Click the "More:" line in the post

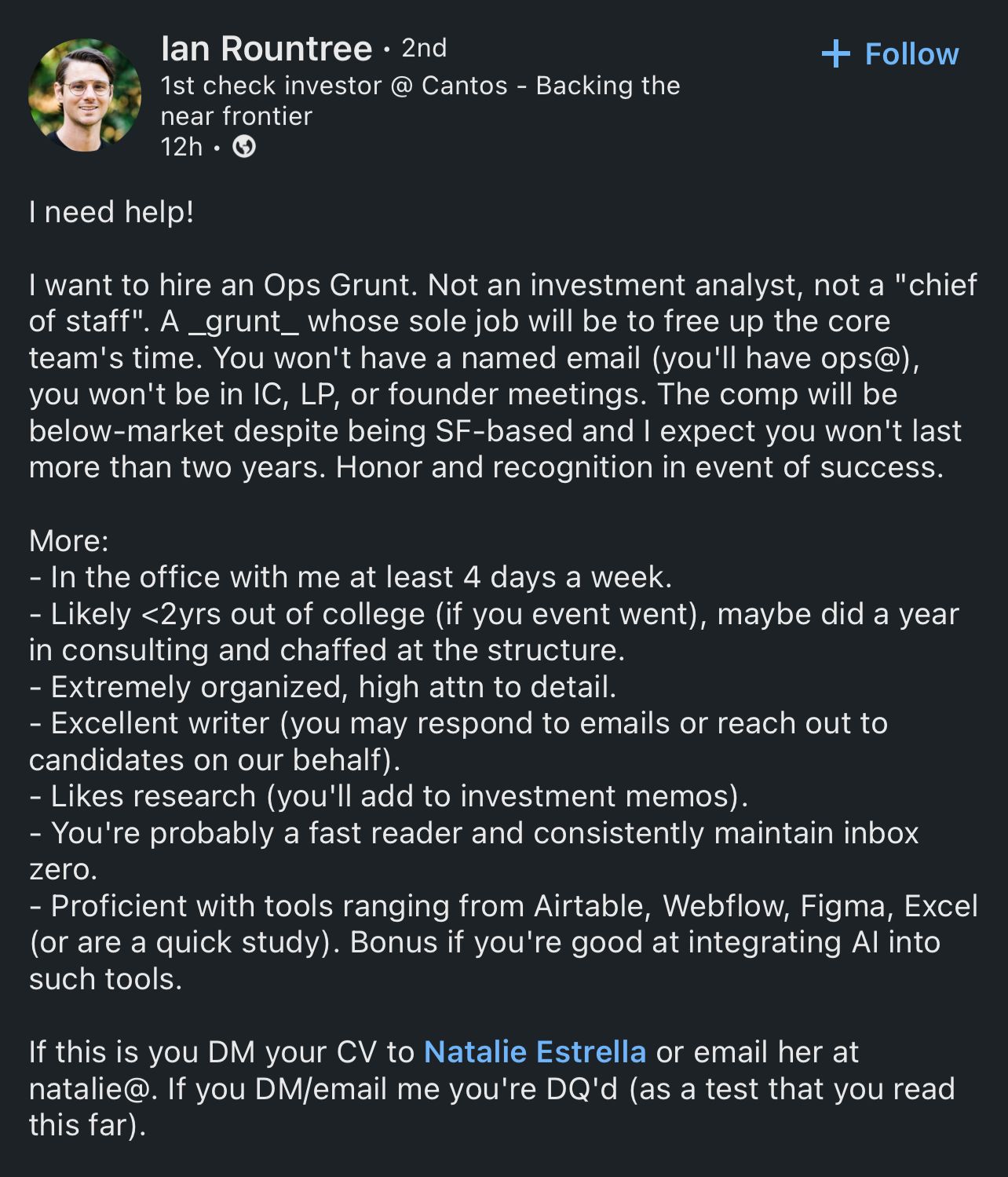pos(69,540)
